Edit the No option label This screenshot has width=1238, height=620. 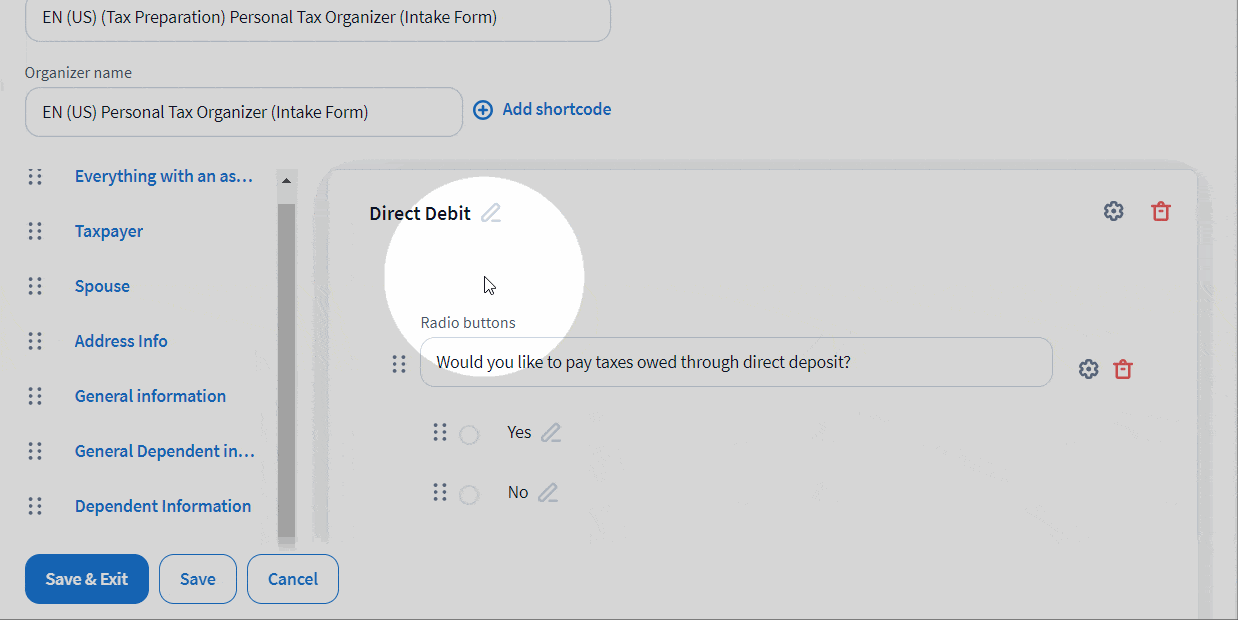click(x=548, y=492)
